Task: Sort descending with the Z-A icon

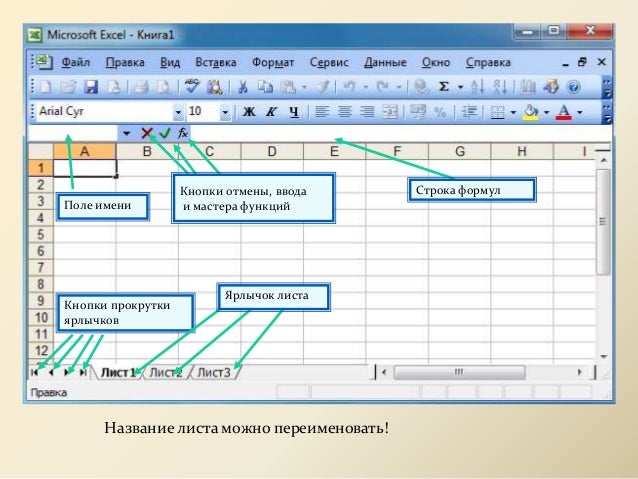Action: point(500,87)
